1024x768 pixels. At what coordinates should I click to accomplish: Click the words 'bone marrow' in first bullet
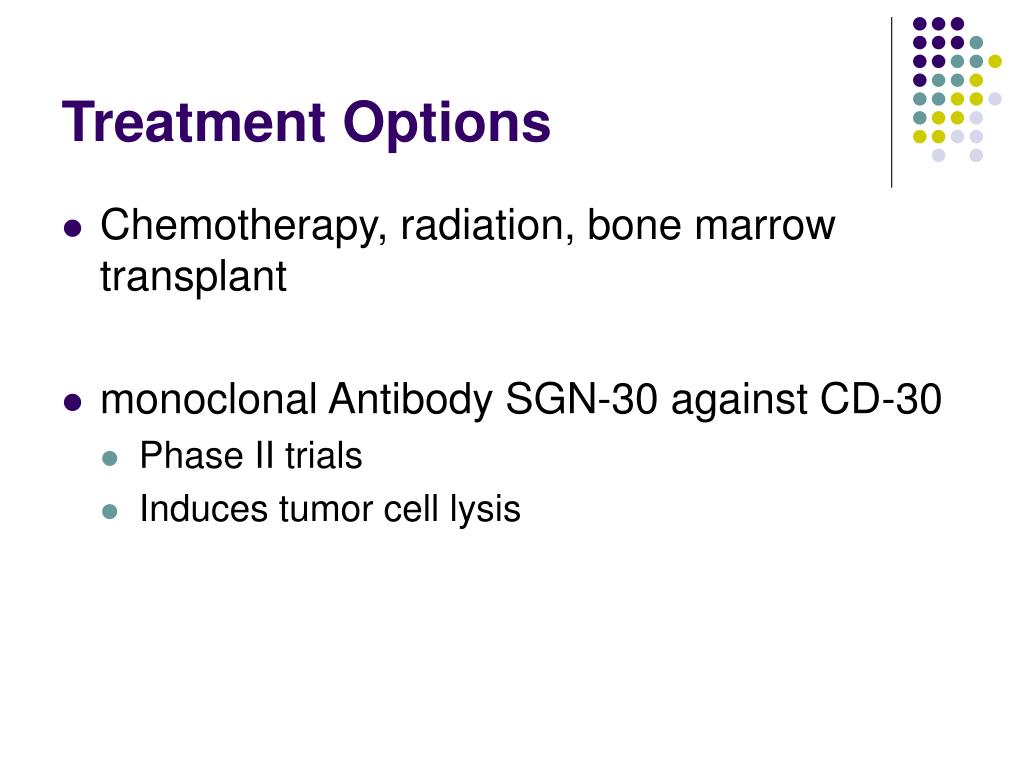coord(711,225)
